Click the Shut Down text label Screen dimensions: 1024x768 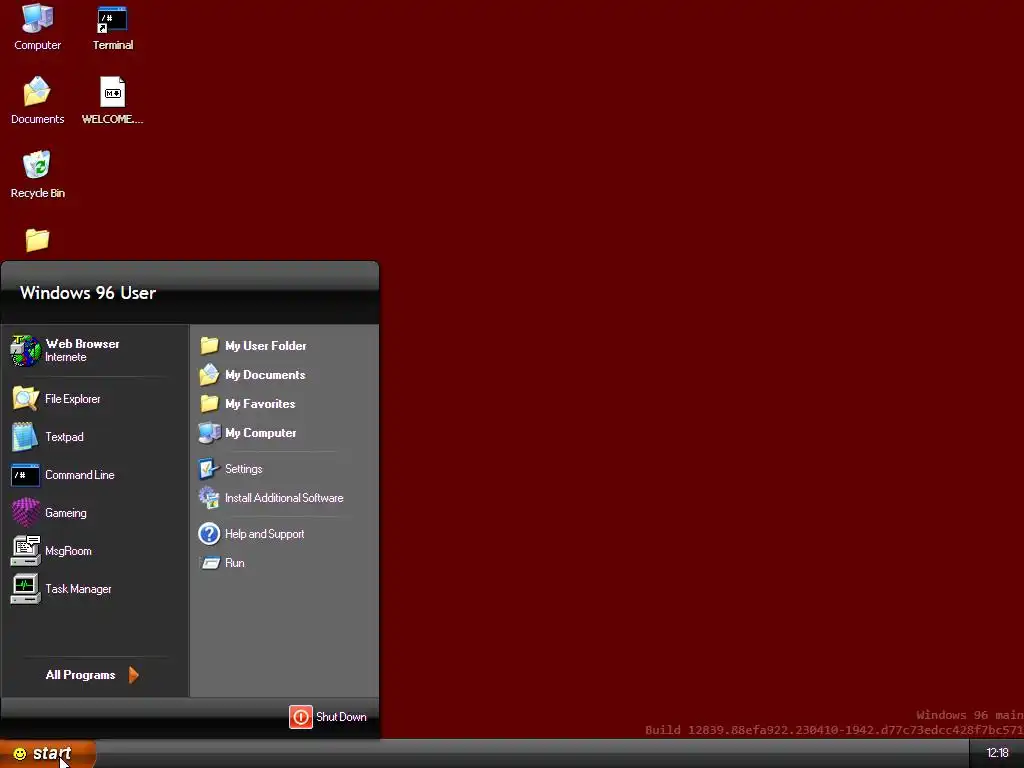point(341,716)
